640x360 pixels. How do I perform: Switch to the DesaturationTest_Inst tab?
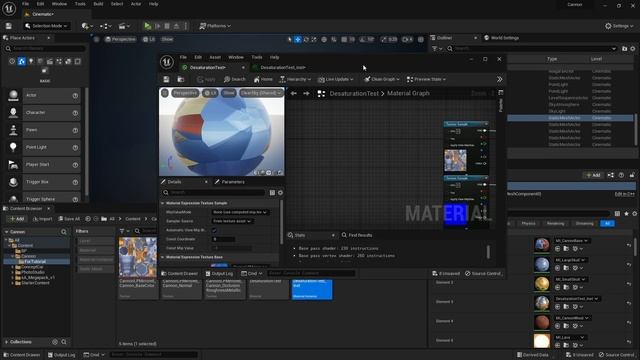282,67
